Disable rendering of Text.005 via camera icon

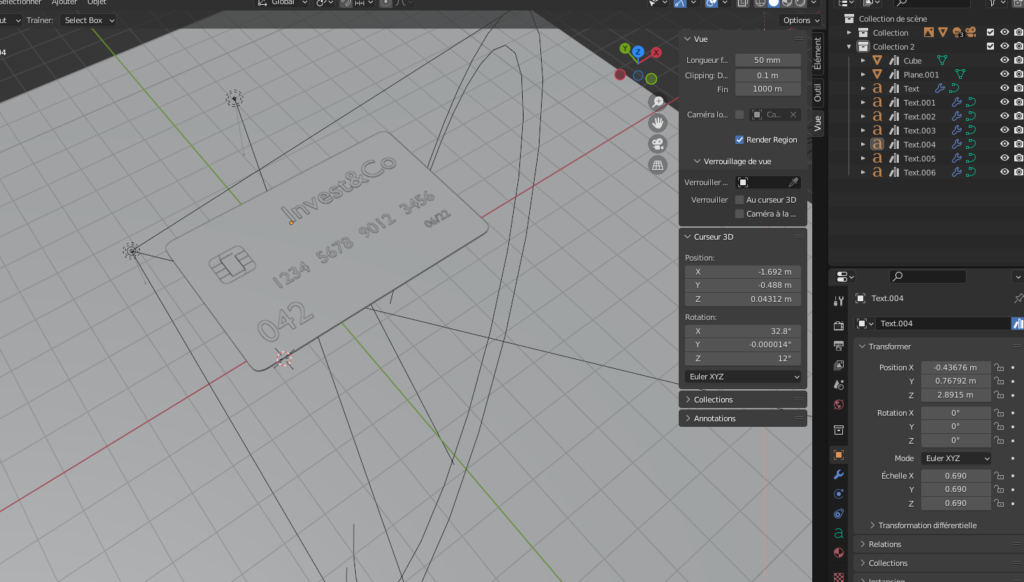pyautogui.click(x=1018, y=159)
